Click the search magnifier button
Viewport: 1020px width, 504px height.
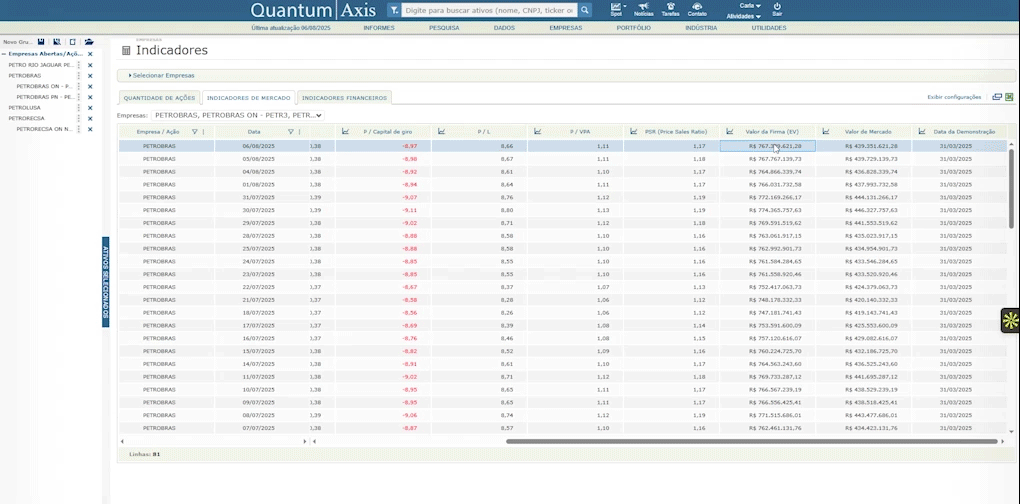pos(585,10)
